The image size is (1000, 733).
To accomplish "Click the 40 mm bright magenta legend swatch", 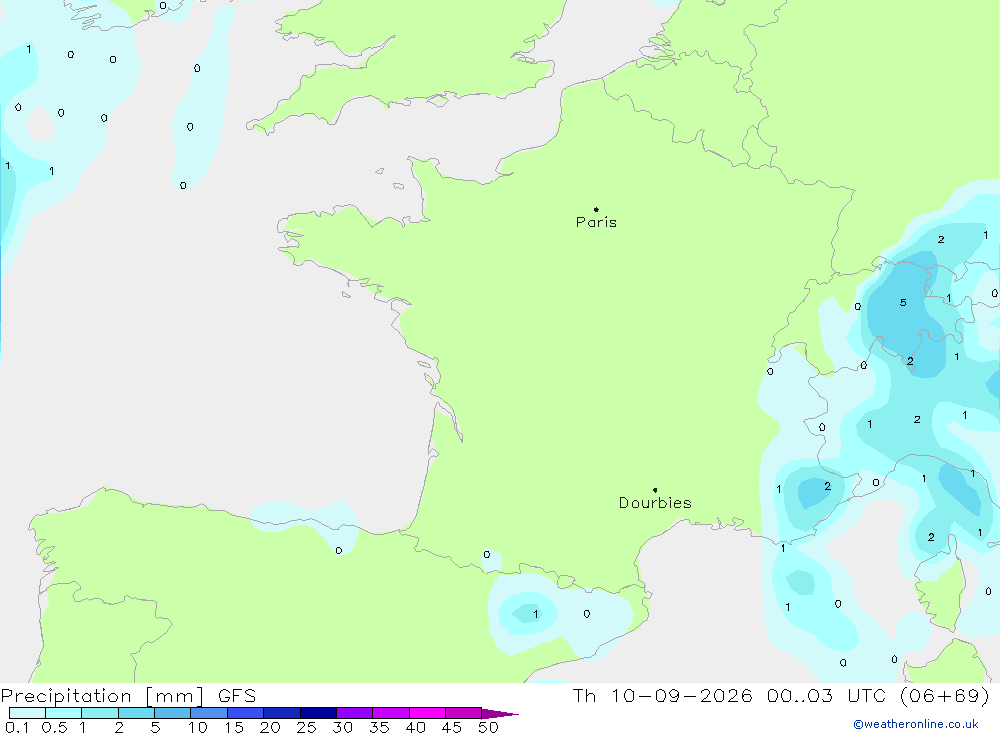I will click(427, 713).
